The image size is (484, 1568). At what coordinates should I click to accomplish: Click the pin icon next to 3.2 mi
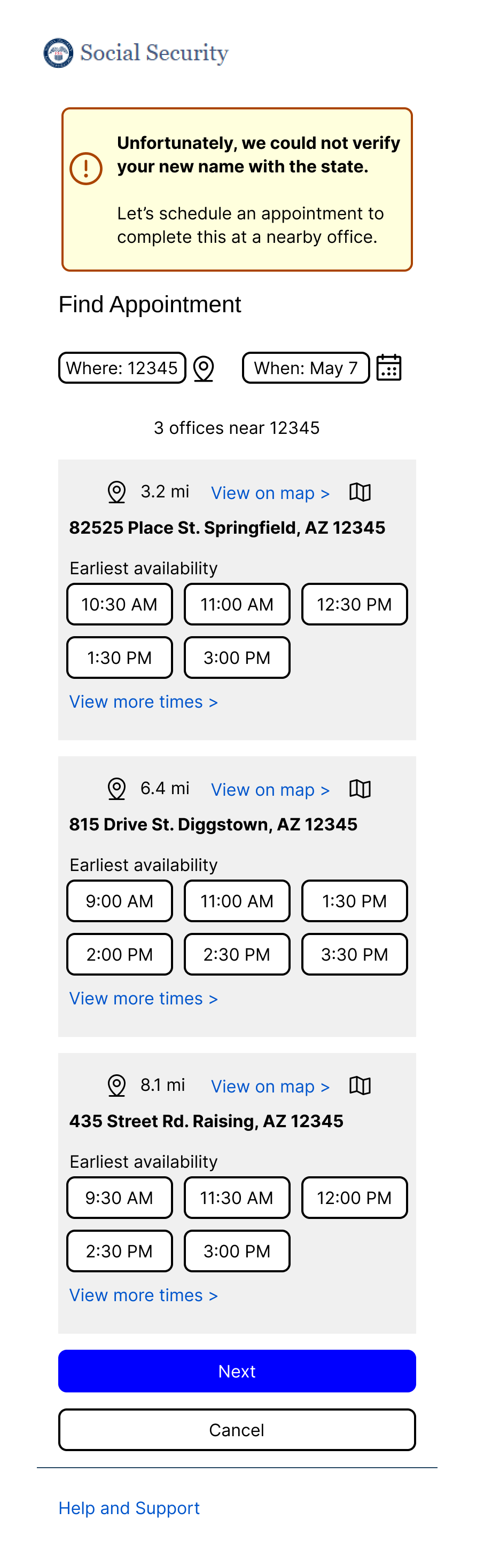pyautogui.click(x=116, y=492)
